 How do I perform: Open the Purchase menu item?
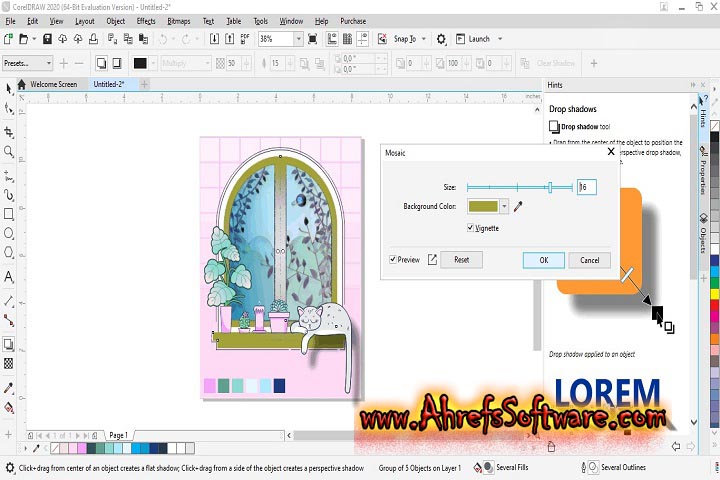[353, 21]
